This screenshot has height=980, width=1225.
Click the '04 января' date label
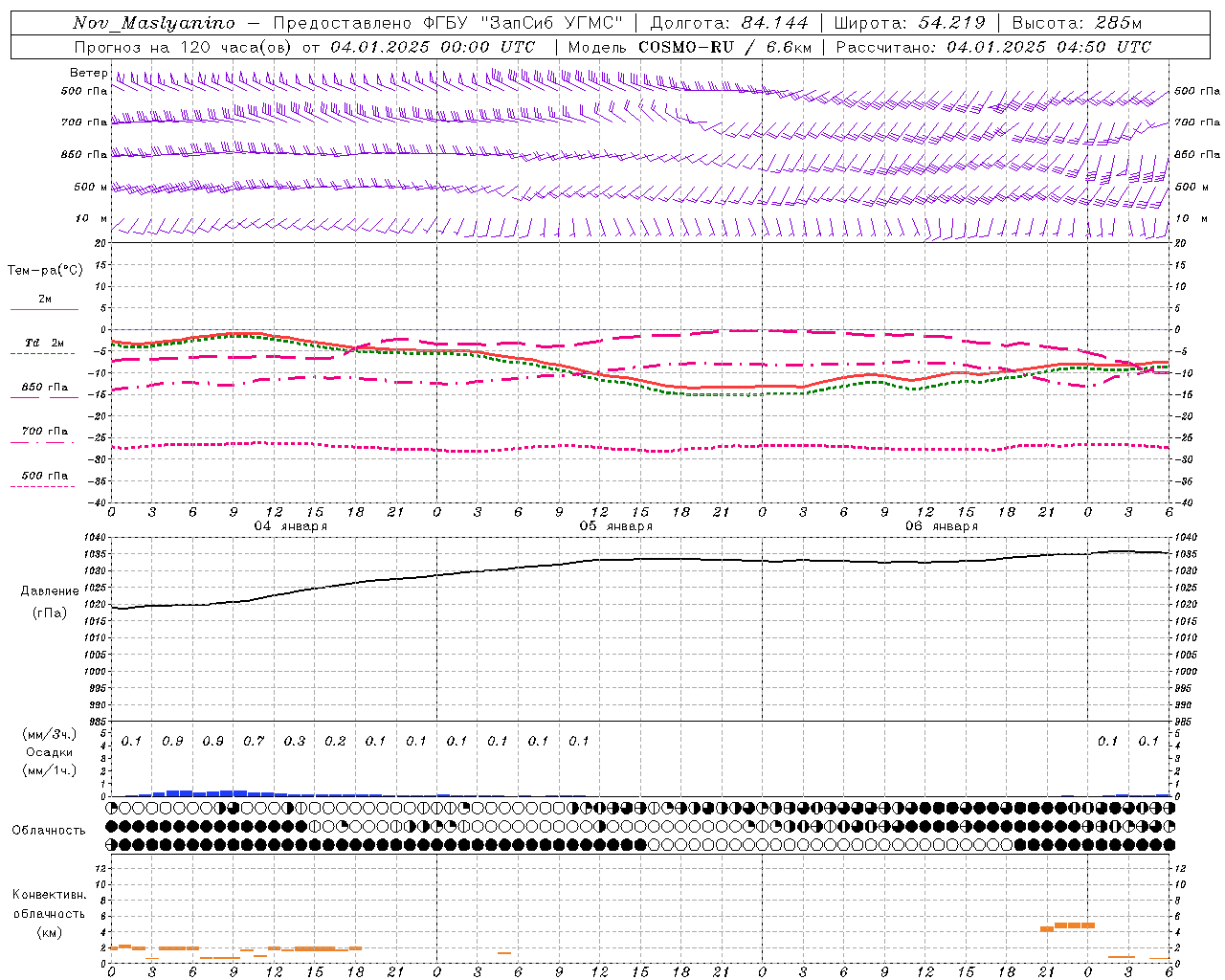(x=290, y=525)
